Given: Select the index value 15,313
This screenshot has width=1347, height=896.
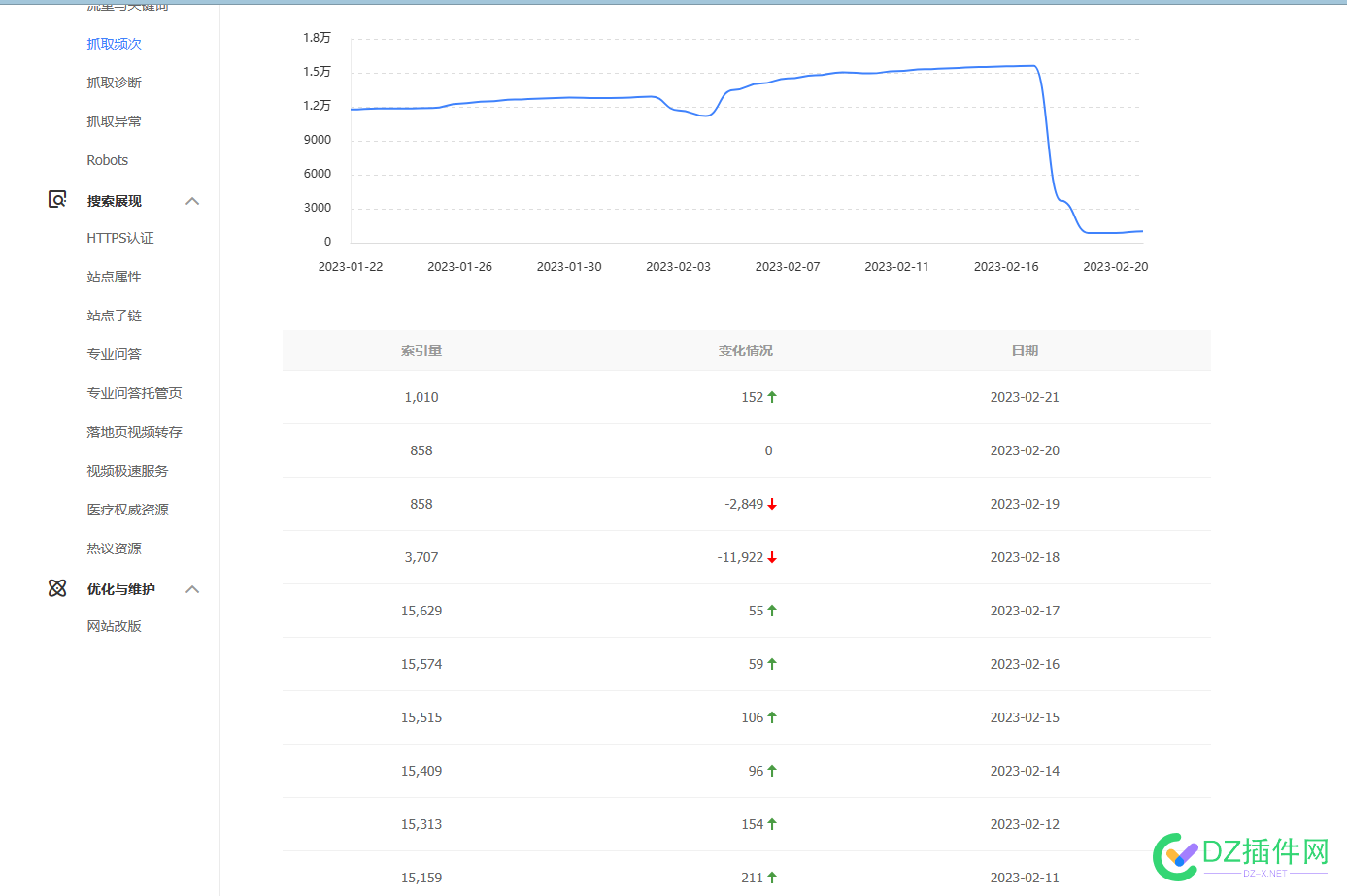Looking at the screenshot, I should [x=421, y=824].
